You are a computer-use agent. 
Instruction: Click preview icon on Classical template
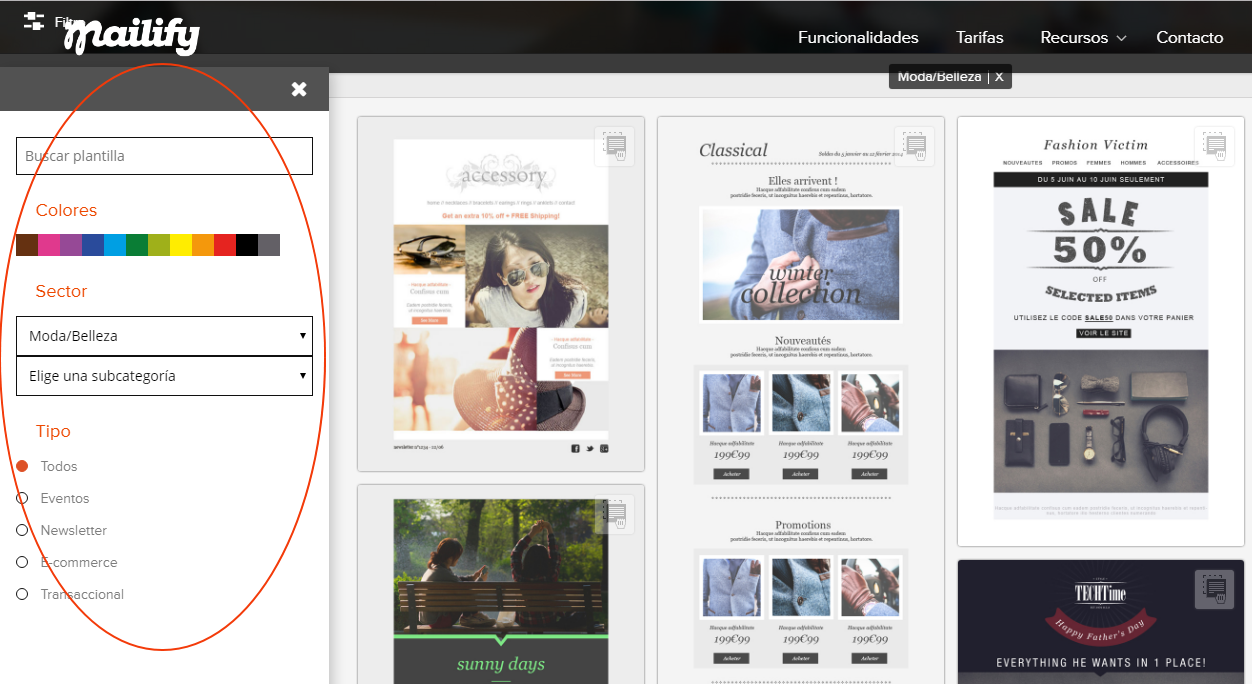tap(914, 146)
